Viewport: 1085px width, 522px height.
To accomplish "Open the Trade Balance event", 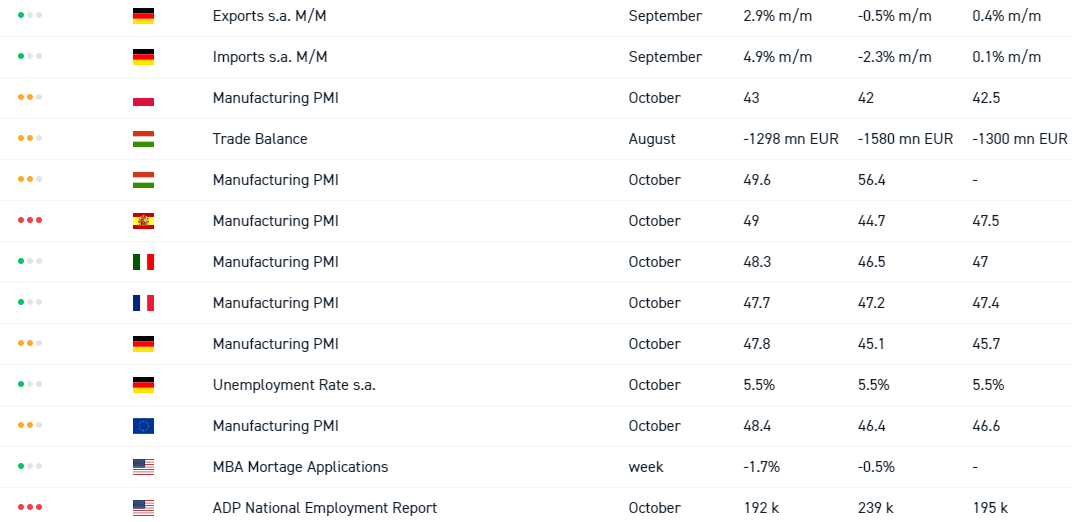I will pyautogui.click(x=260, y=139).
